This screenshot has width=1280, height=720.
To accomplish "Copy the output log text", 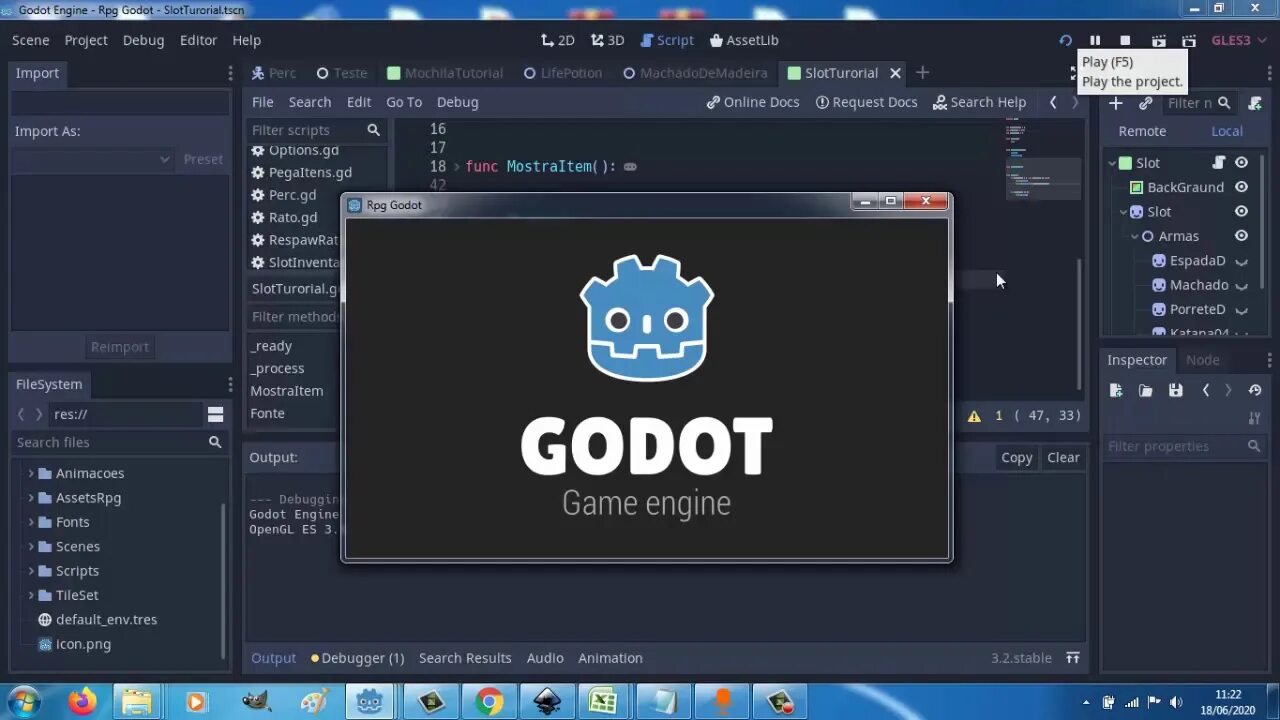I will (x=1016, y=457).
